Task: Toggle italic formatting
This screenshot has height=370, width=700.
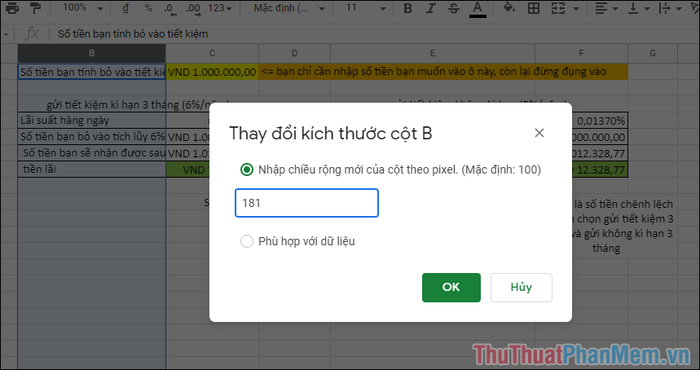Action: (431, 8)
